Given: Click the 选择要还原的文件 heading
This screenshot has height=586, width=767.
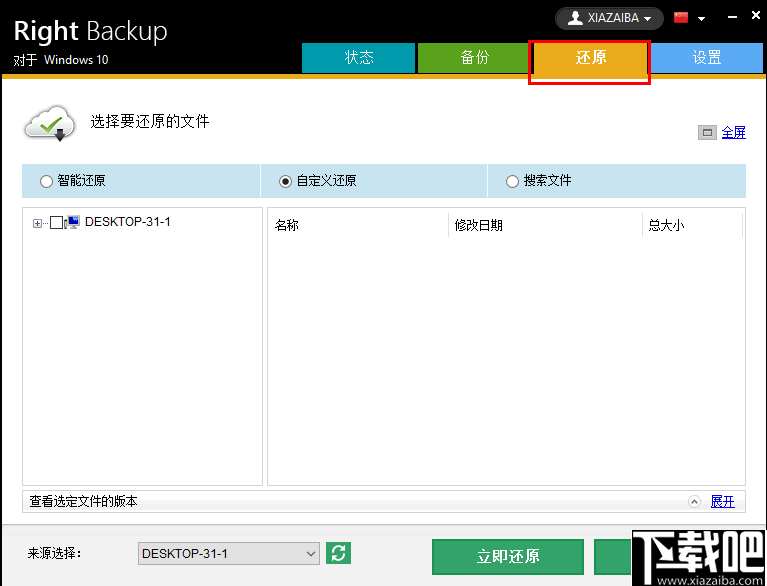Looking at the screenshot, I should click(x=150, y=121).
